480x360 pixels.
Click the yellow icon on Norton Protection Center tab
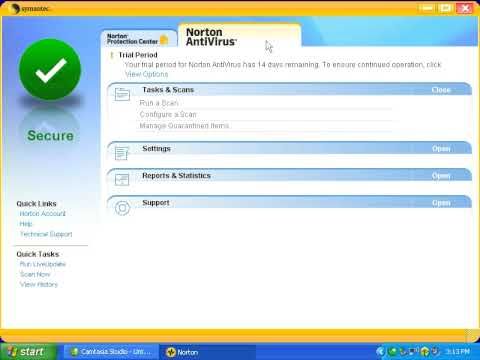click(x=164, y=40)
